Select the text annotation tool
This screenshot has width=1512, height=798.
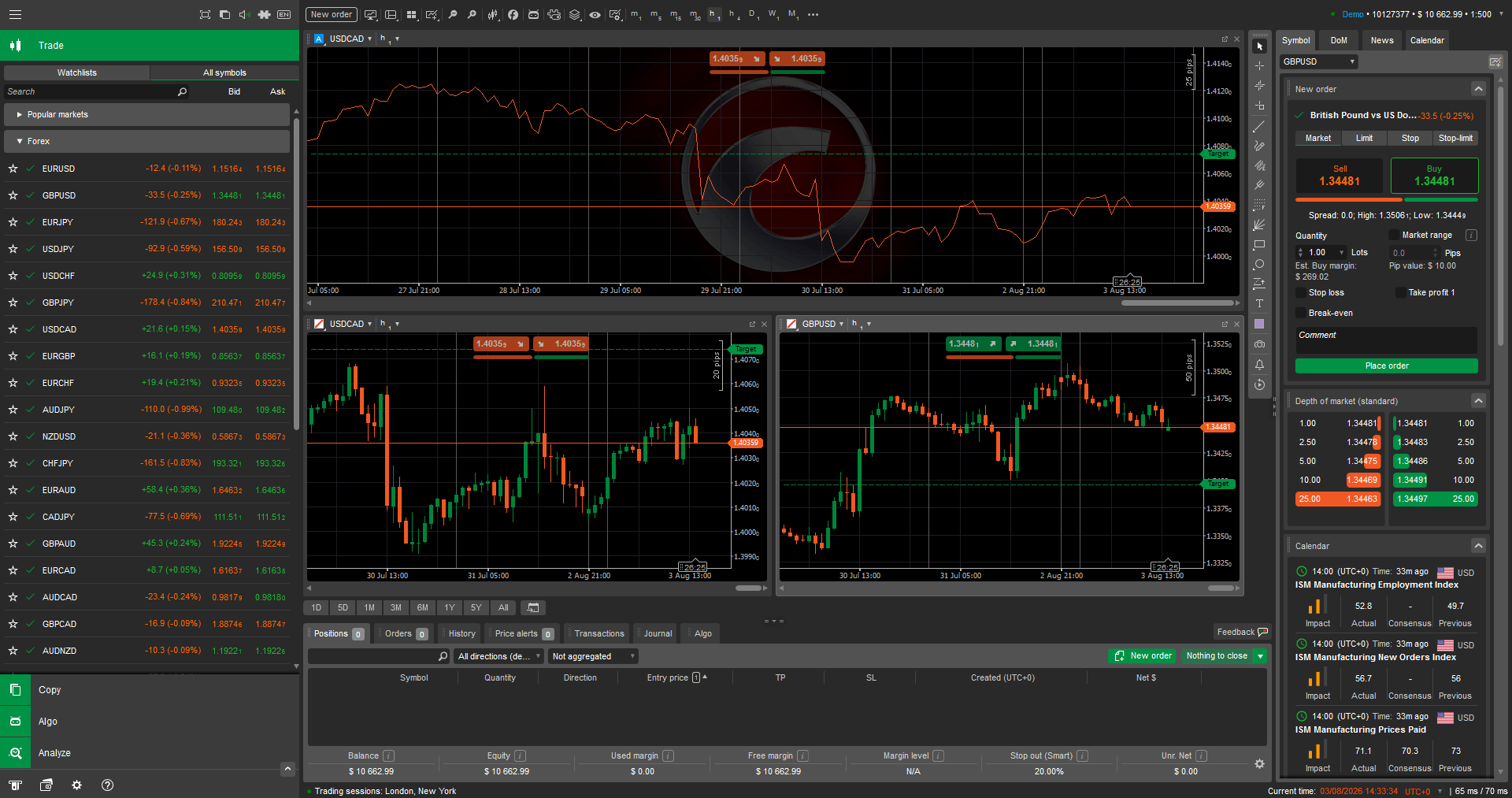1259,304
